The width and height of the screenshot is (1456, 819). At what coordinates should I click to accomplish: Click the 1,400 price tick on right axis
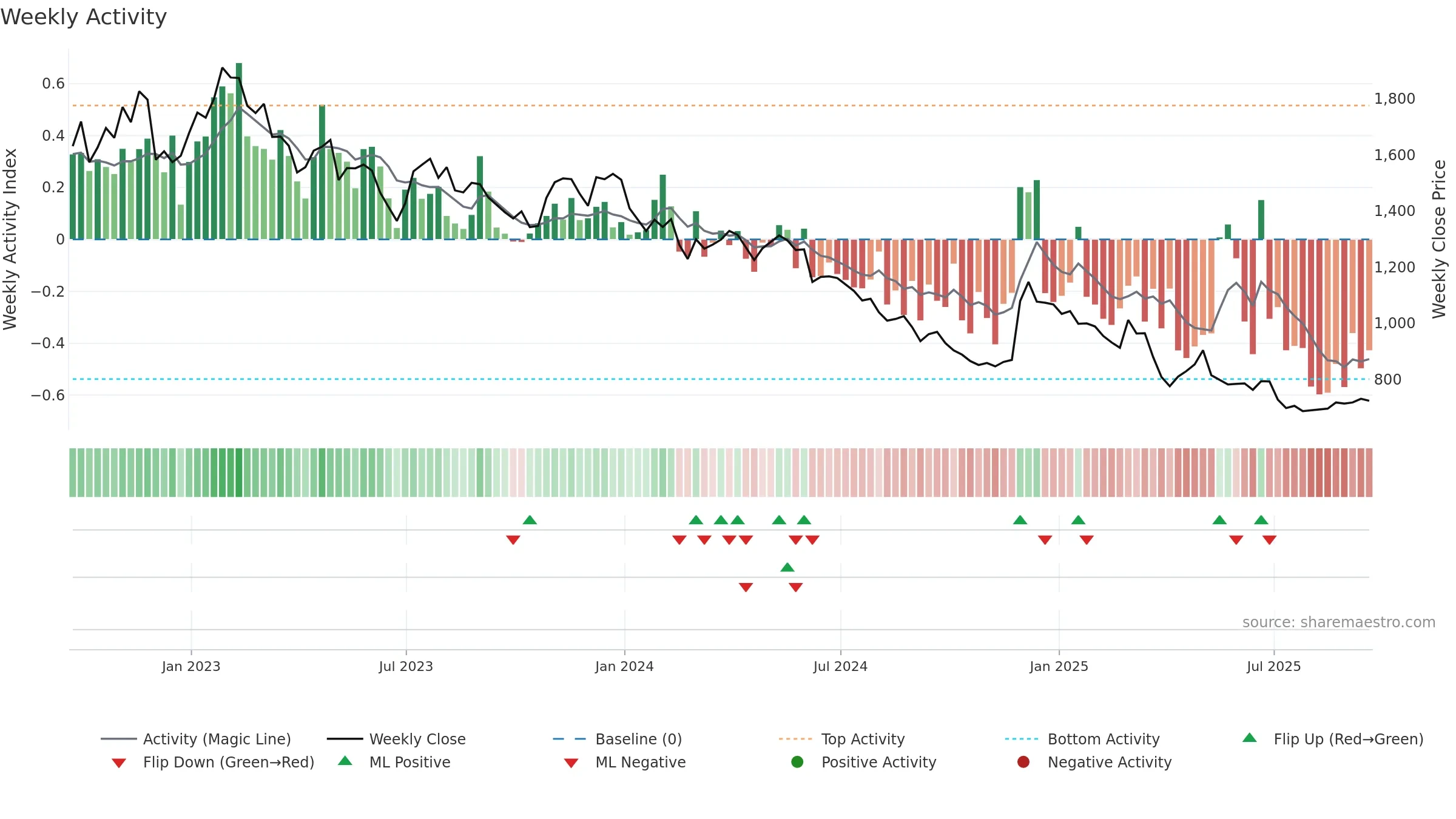[1395, 211]
